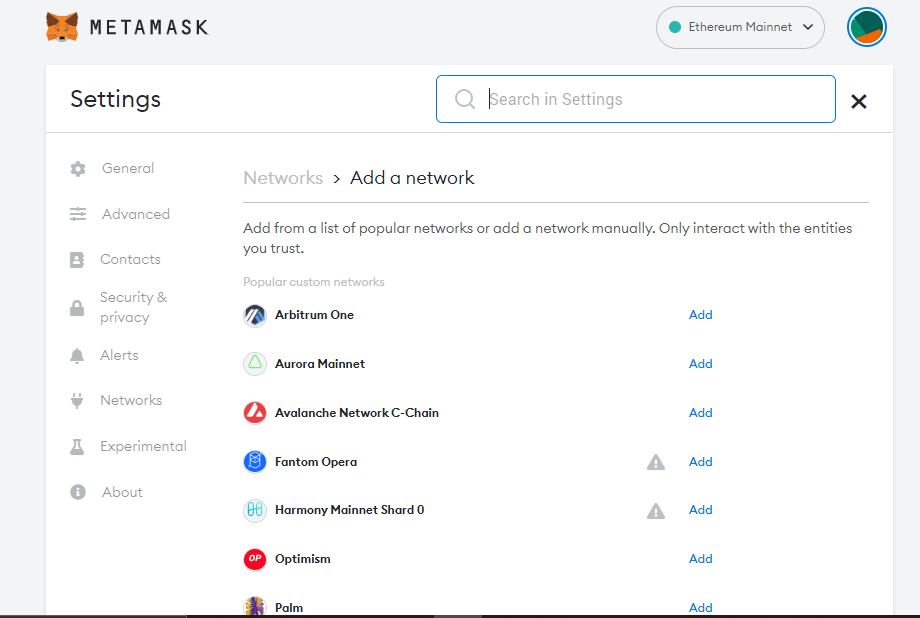This screenshot has height=618, width=920.
Task: Click the breadcrumb chevron separator
Action: 337,179
